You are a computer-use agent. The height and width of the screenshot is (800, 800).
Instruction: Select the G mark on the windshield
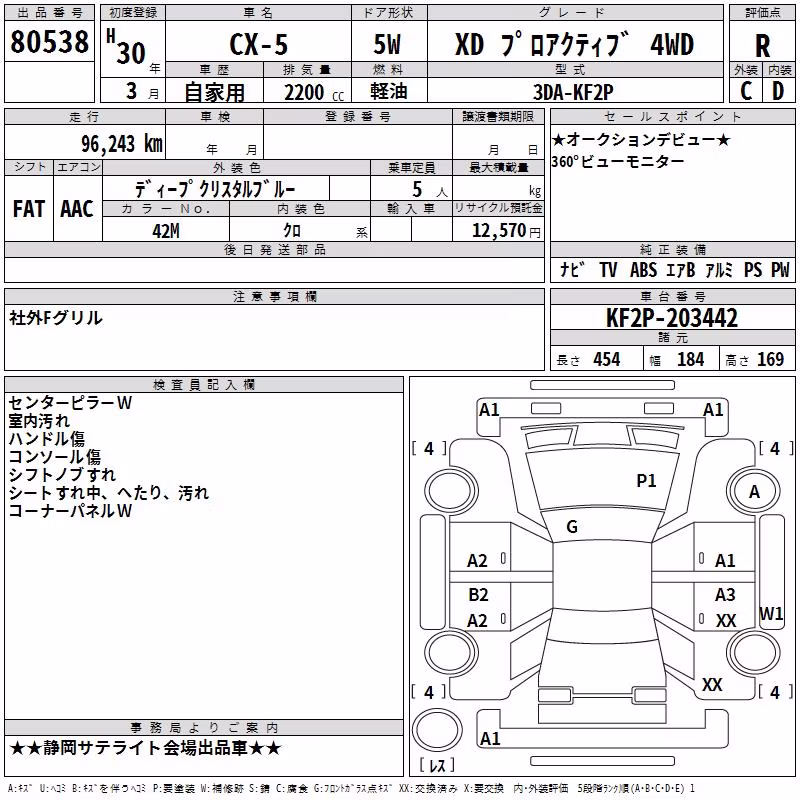tap(572, 527)
